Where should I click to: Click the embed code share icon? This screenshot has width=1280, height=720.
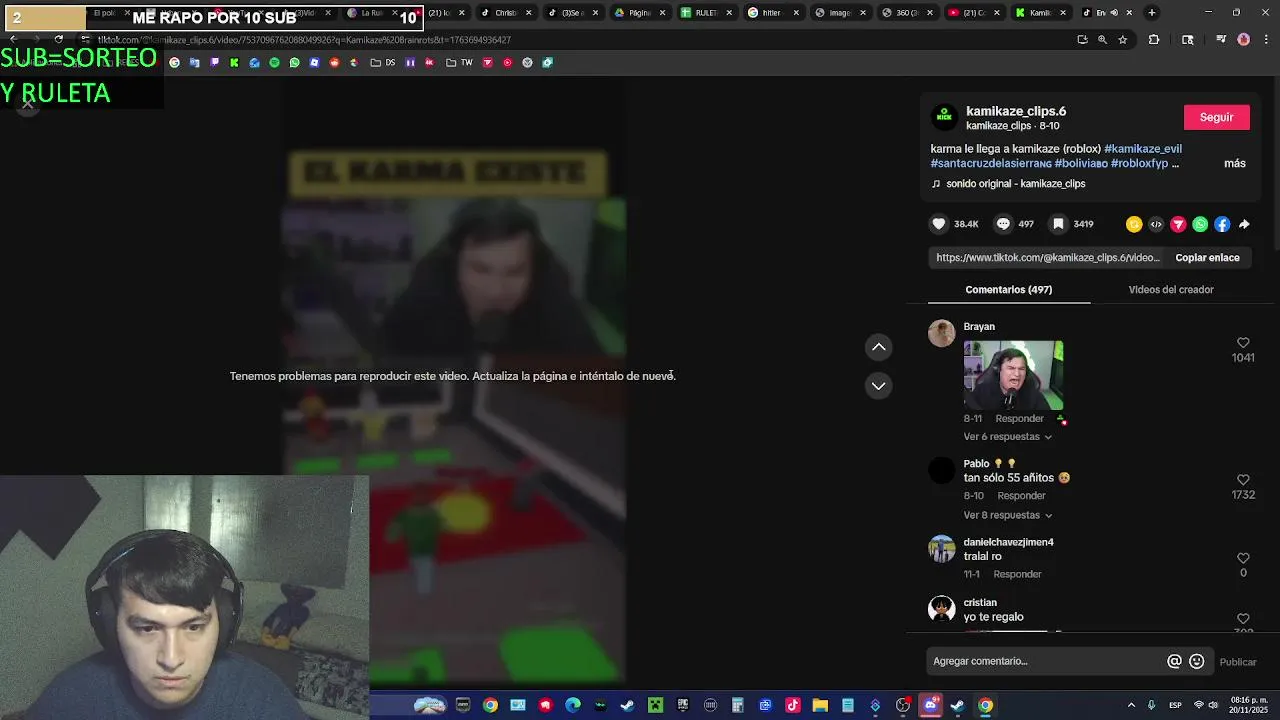pos(1156,224)
